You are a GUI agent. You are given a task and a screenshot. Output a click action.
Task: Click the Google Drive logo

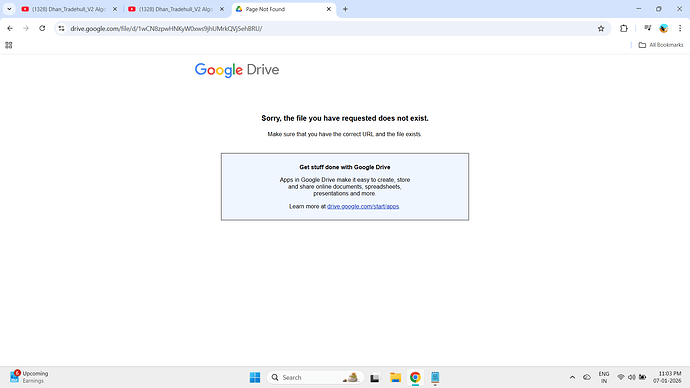tap(237, 70)
